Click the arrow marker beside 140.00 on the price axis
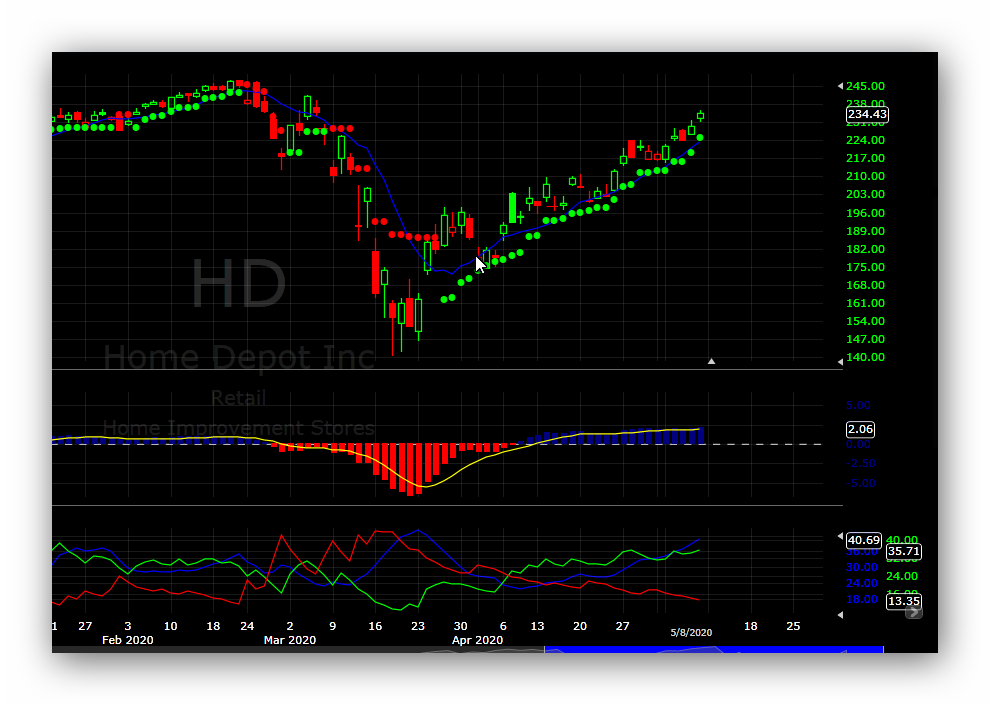Viewport: 990px width, 705px height. [x=840, y=362]
